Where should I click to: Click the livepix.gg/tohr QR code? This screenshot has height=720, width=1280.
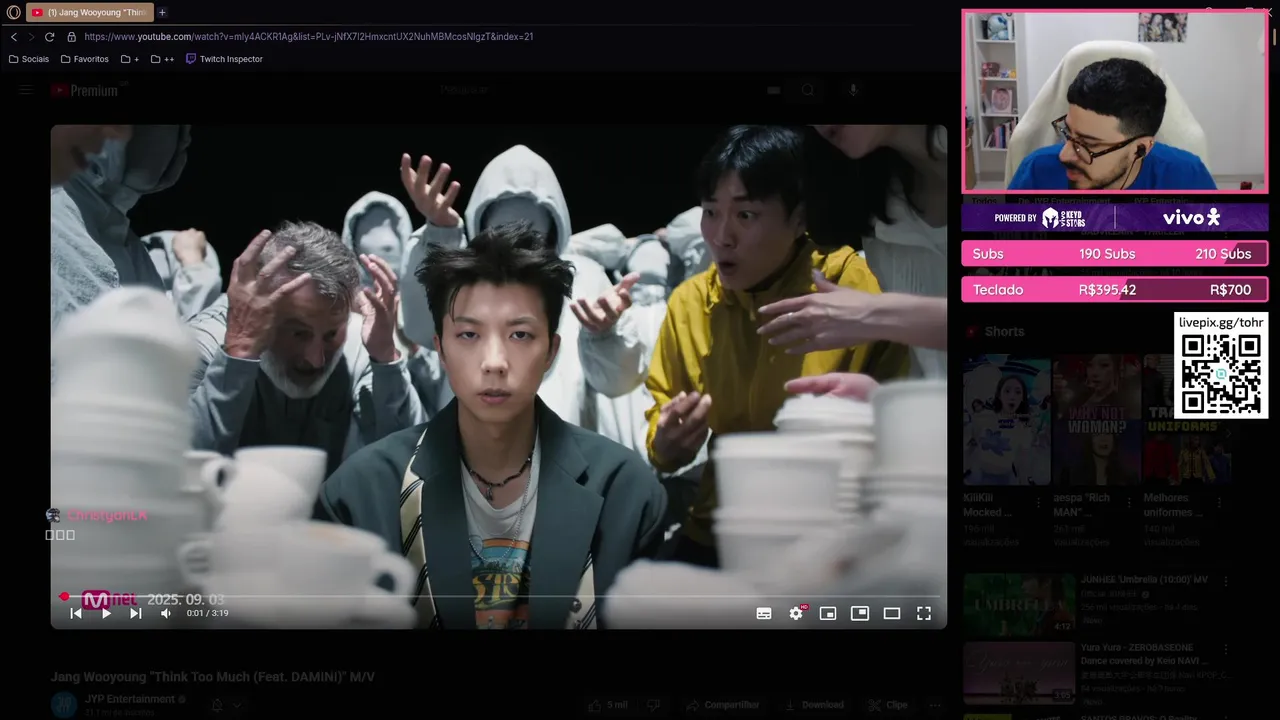[x=1221, y=375]
